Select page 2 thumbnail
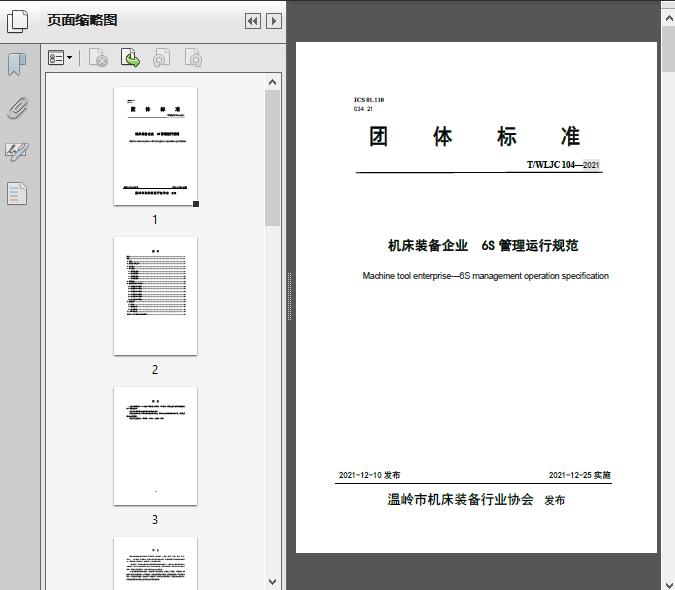The image size is (675, 590). tap(155, 296)
